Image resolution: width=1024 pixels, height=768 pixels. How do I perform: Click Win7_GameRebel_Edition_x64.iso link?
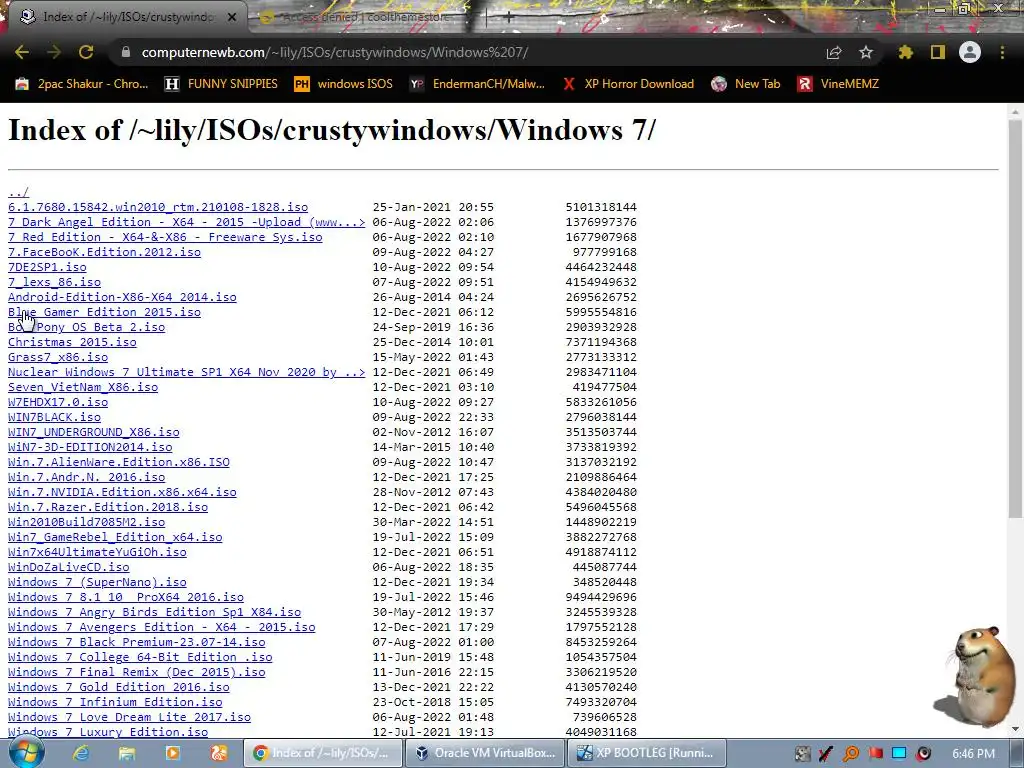[115, 537]
